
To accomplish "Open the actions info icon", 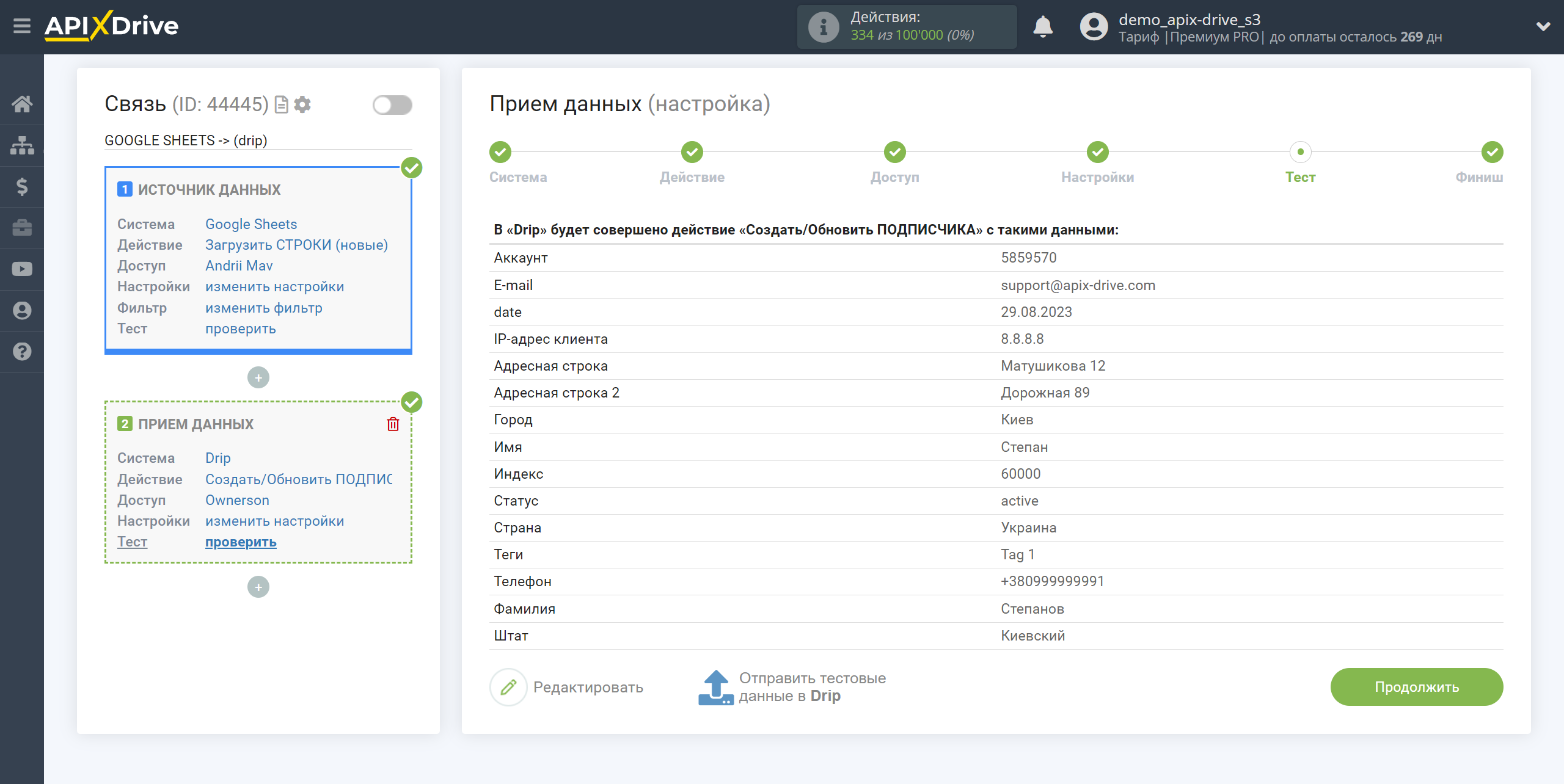I will click(x=824, y=27).
